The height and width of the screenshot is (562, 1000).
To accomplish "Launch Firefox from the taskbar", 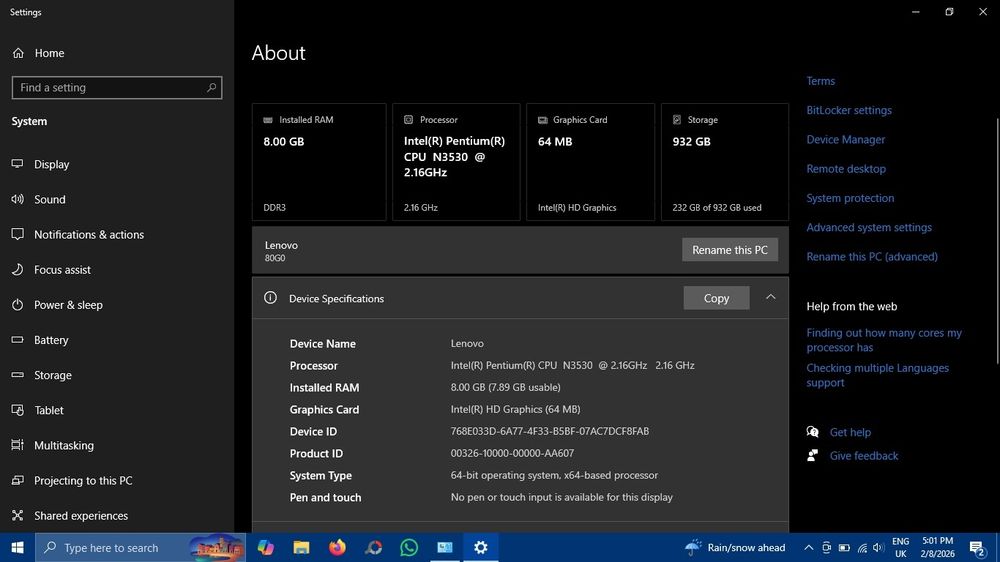I will coord(337,547).
